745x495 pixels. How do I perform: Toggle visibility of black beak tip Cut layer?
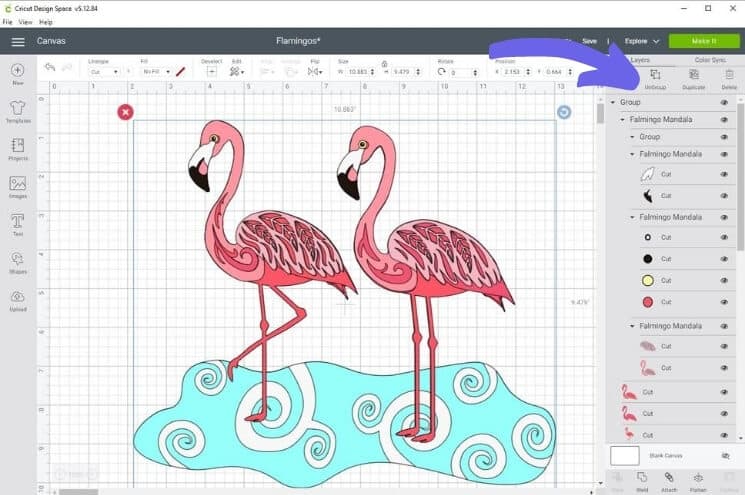click(724, 196)
